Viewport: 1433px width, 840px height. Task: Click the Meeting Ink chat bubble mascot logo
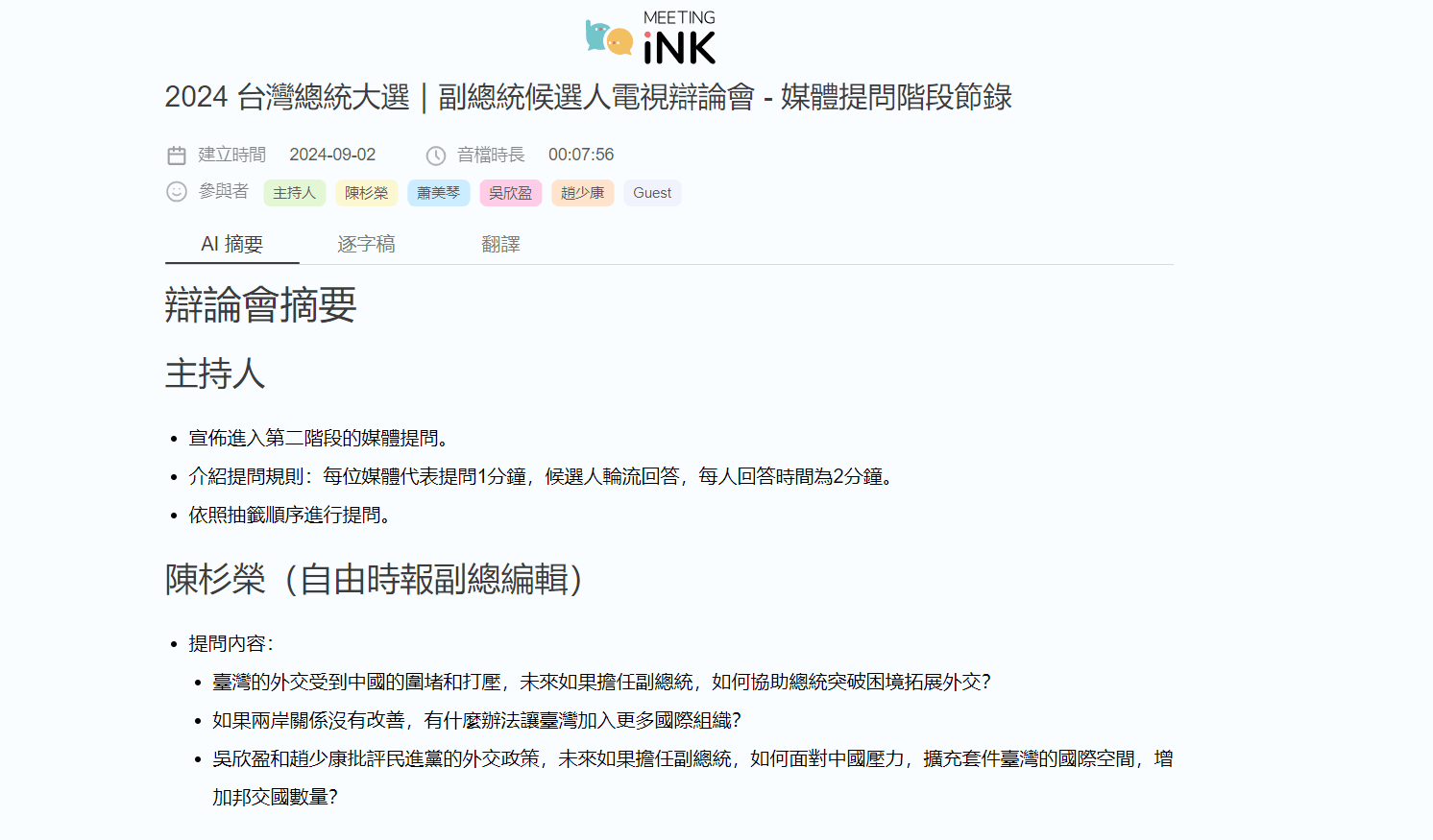pos(609,38)
